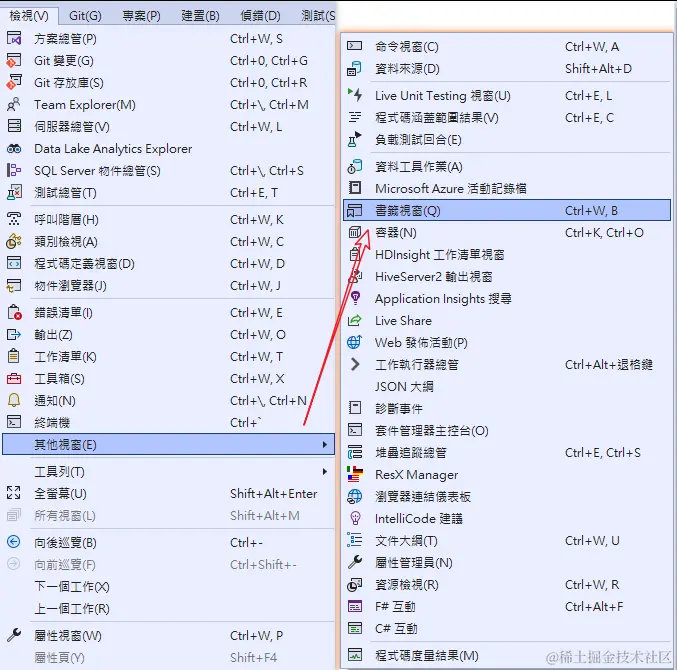The image size is (677, 670).
Task: Open the 專案(P) menu
Action: 141,16
